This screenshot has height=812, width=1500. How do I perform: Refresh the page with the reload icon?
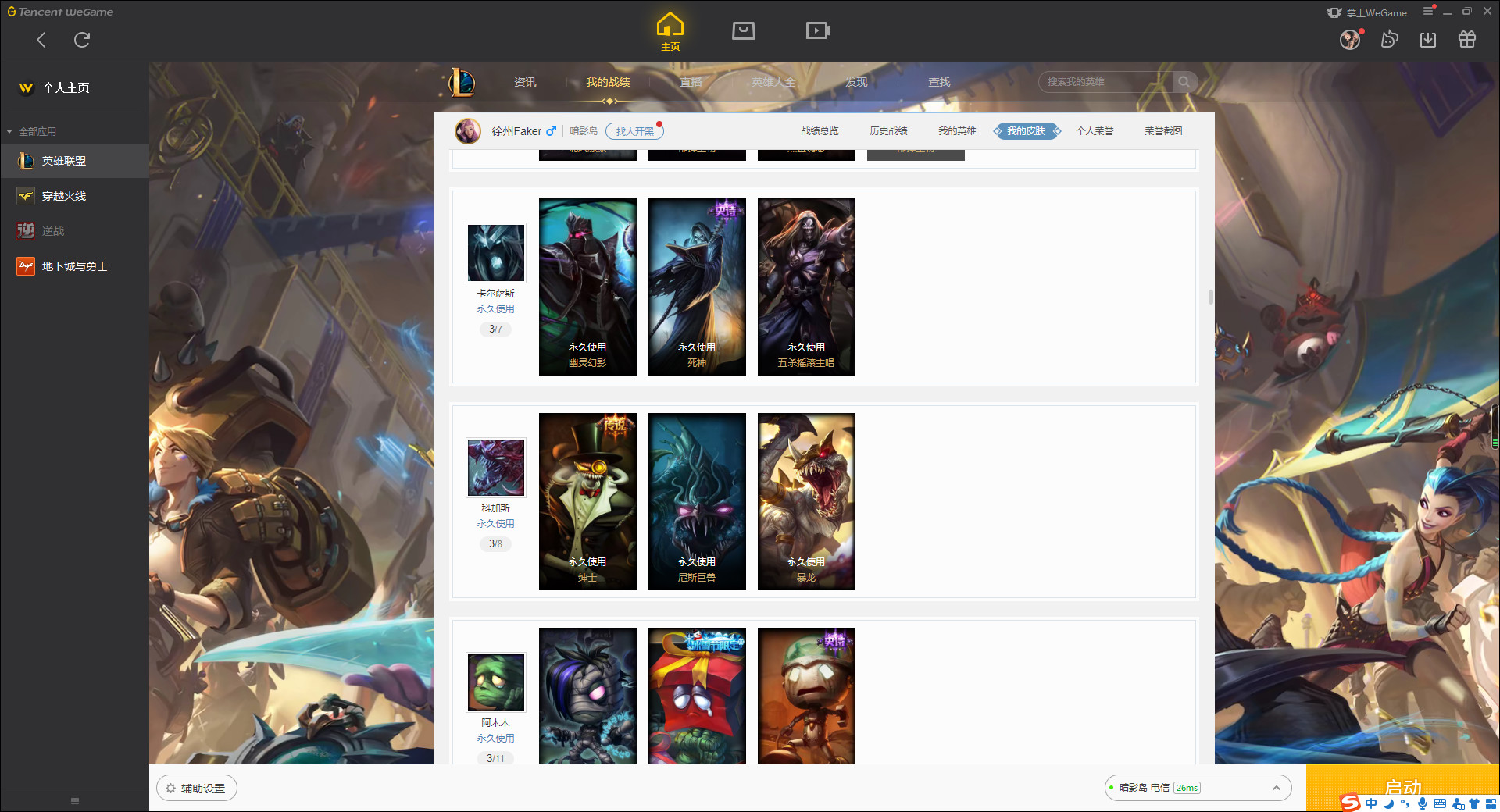[82, 40]
